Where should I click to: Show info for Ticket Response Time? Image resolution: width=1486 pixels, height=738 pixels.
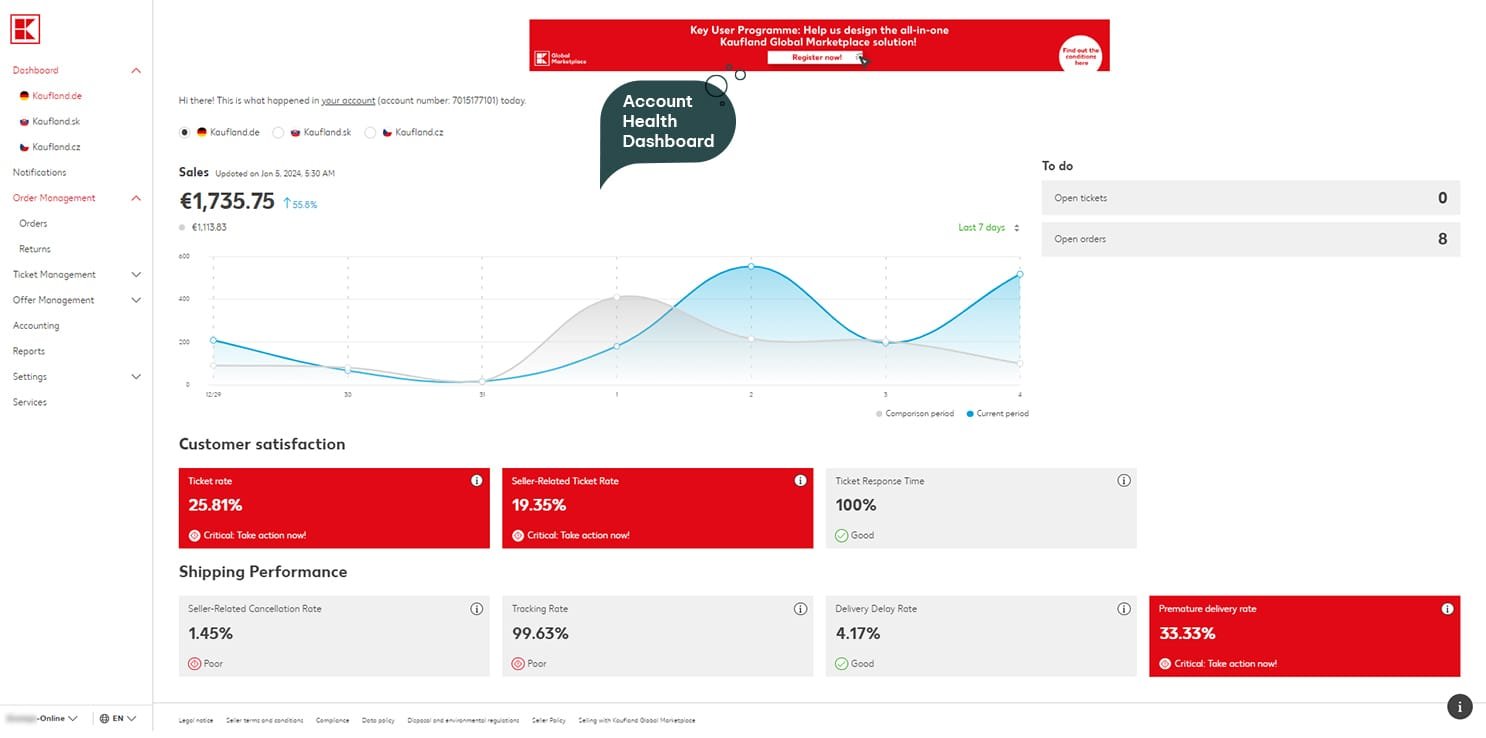click(1123, 481)
